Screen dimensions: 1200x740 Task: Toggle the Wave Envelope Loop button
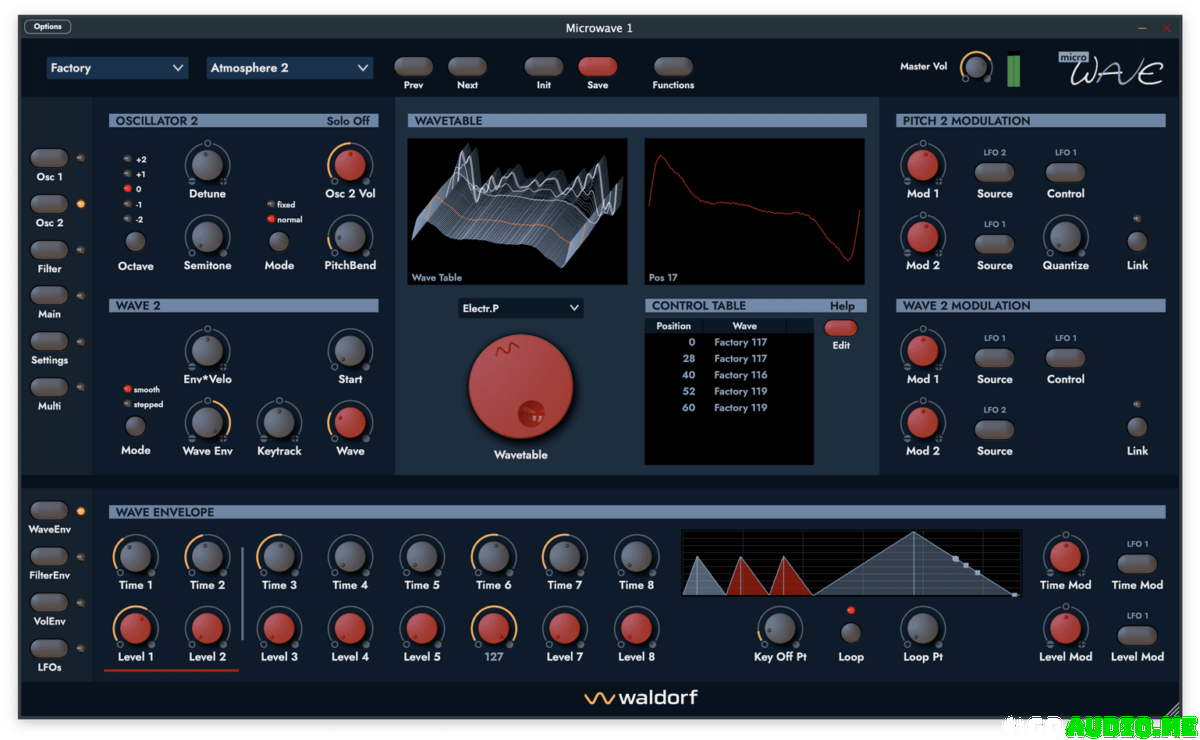click(x=851, y=632)
